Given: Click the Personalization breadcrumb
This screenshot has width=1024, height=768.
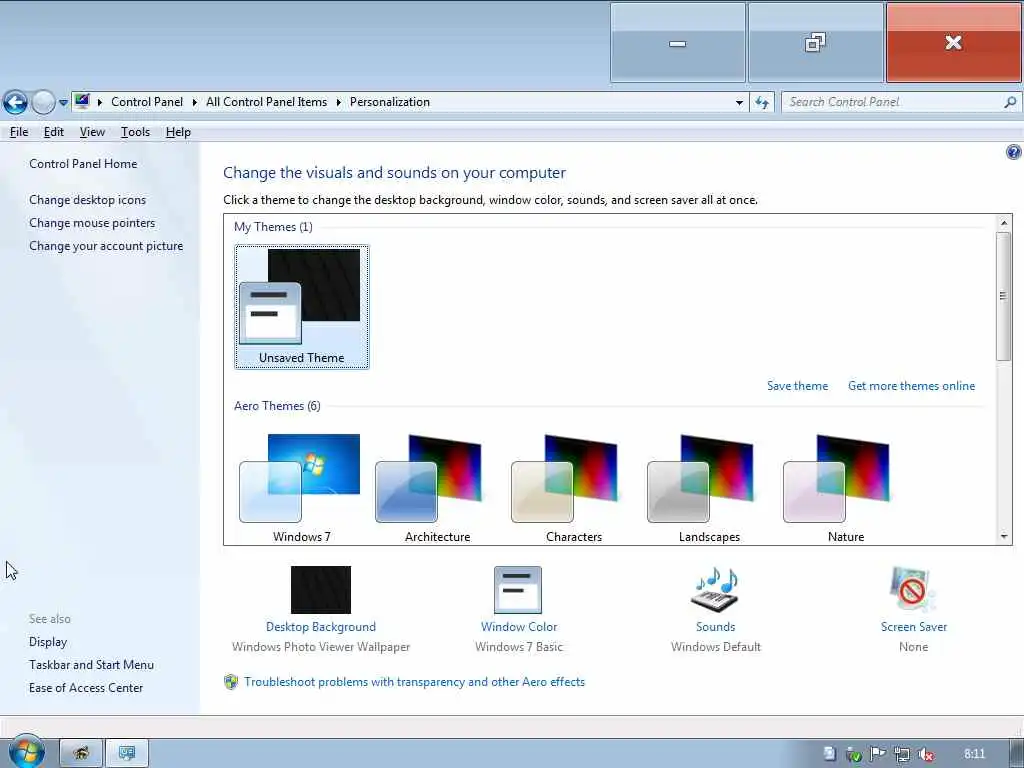Looking at the screenshot, I should click(390, 102).
